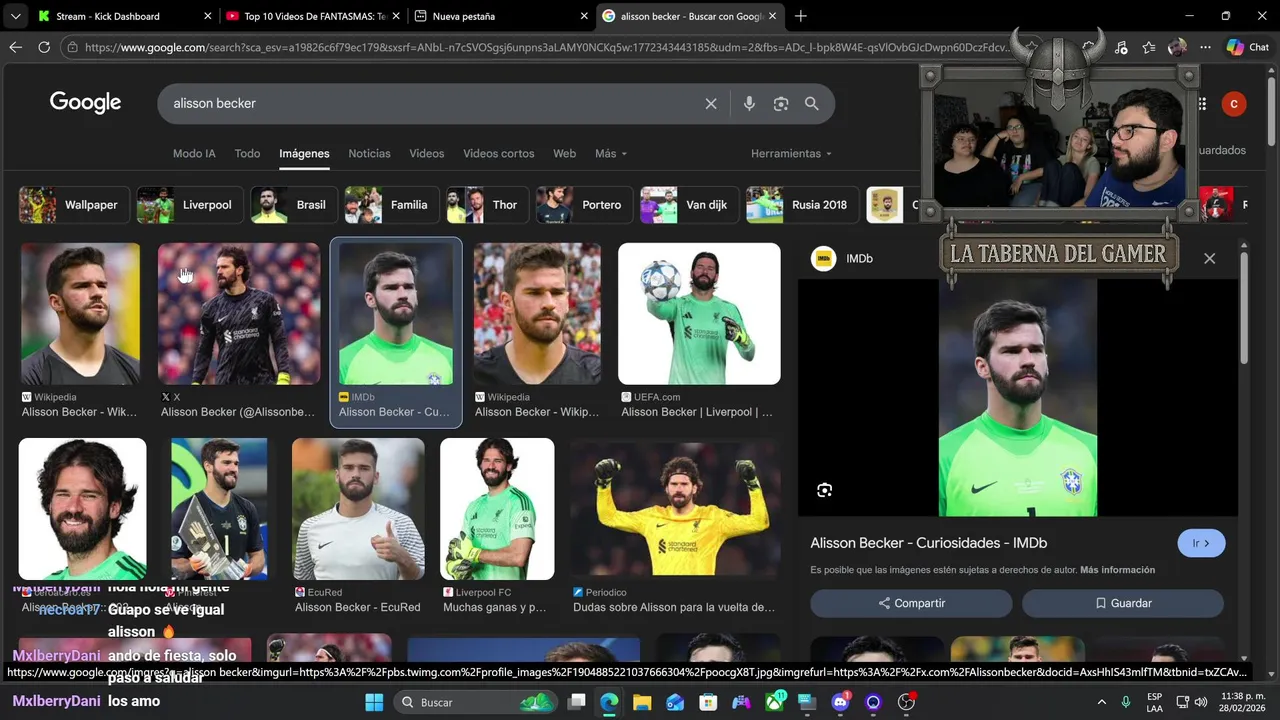Open Outlook mail from the taskbar
1280x720 pixels.
(675, 702)
